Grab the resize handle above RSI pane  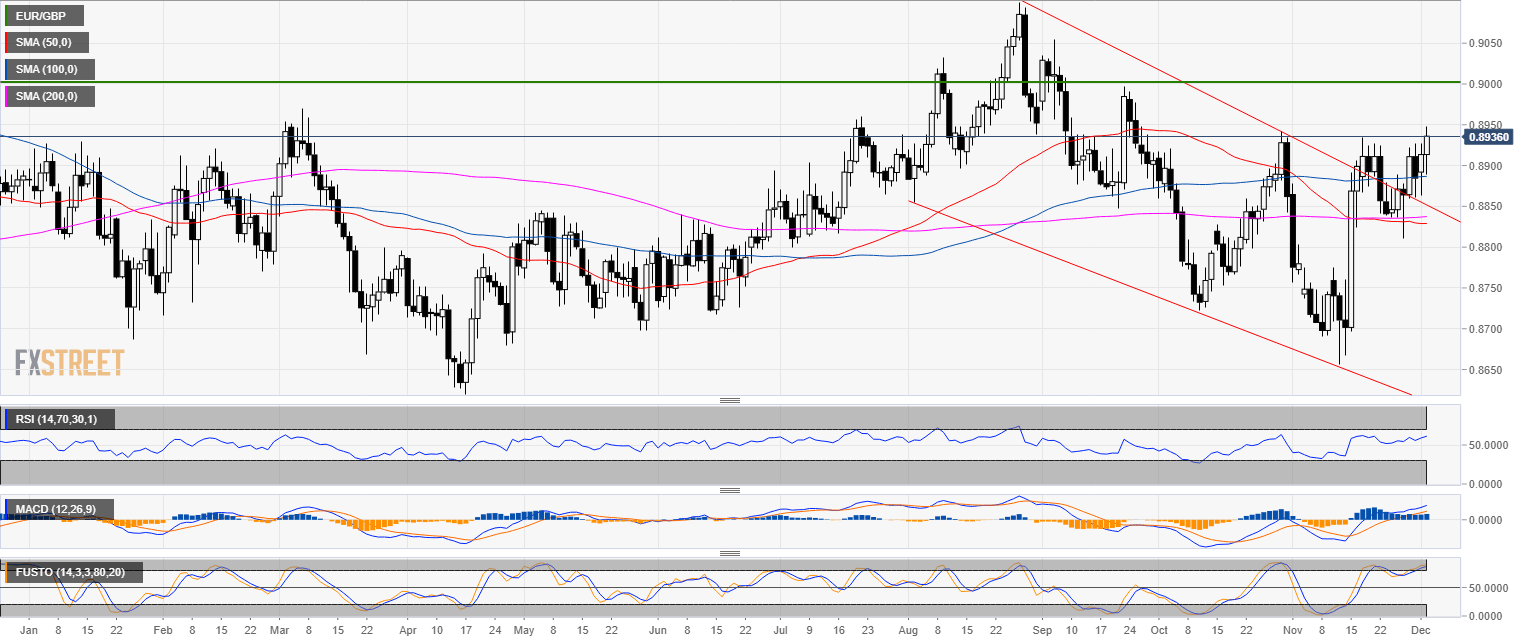pos(729,401)
